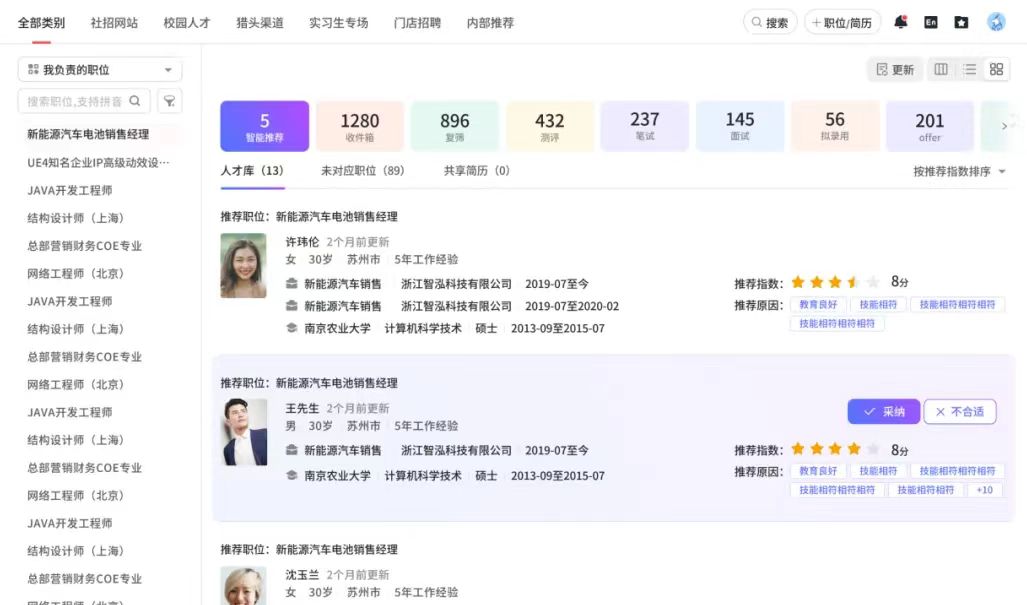The width and height of the screenshot is (1027, 605).
Task: Select the 201 offer stage card
Action: click(x=929, y=126)
